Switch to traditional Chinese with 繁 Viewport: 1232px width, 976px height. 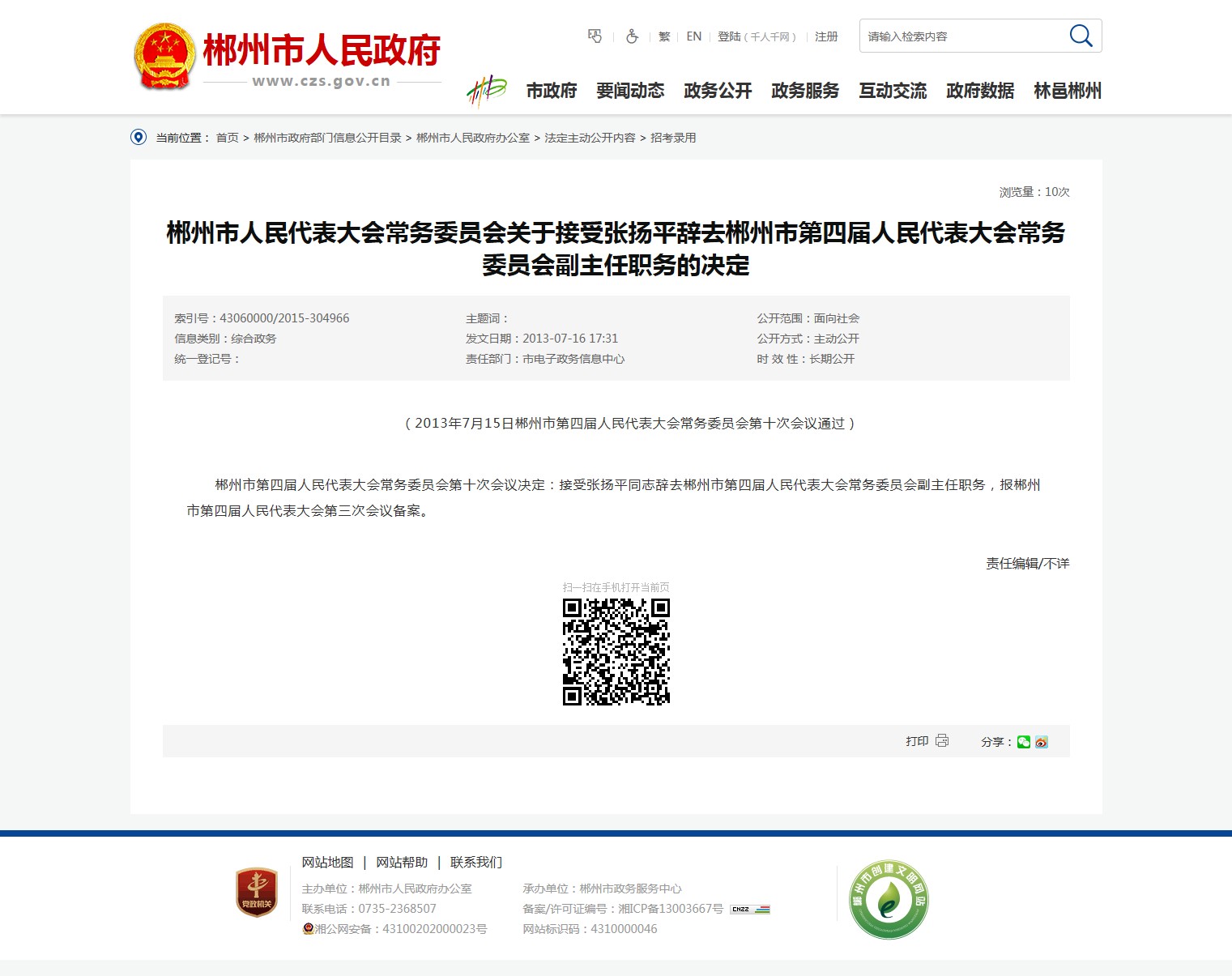point(664,36)
